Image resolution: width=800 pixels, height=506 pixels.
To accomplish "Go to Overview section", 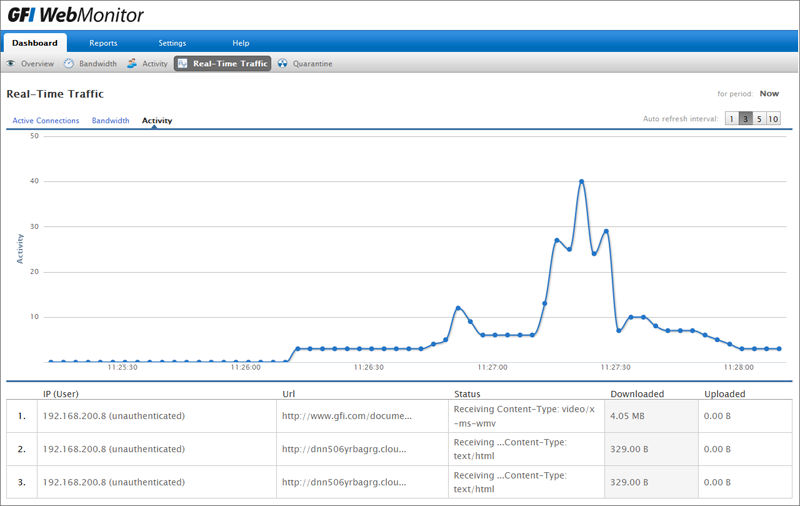I will (37, 64).
